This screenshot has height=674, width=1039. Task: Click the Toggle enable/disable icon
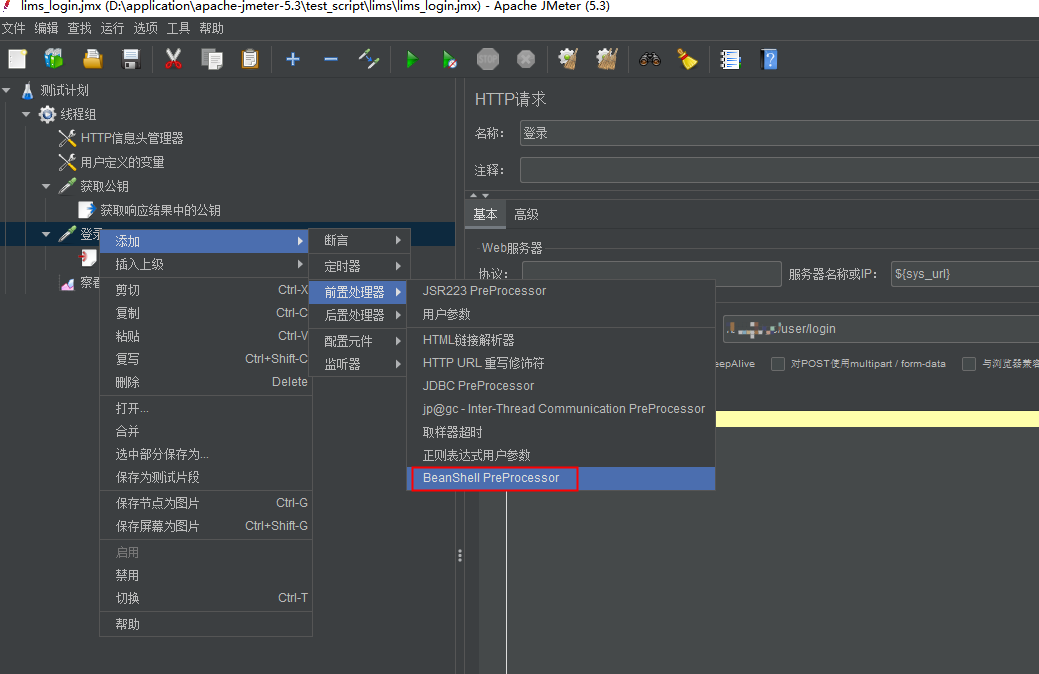click(x=368, y=59)
